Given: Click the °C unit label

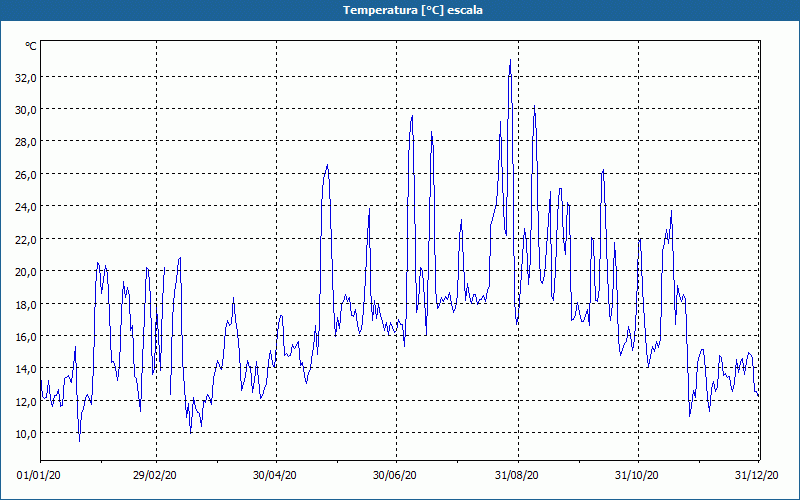Looking at the screenshot, I should point(31,46).
